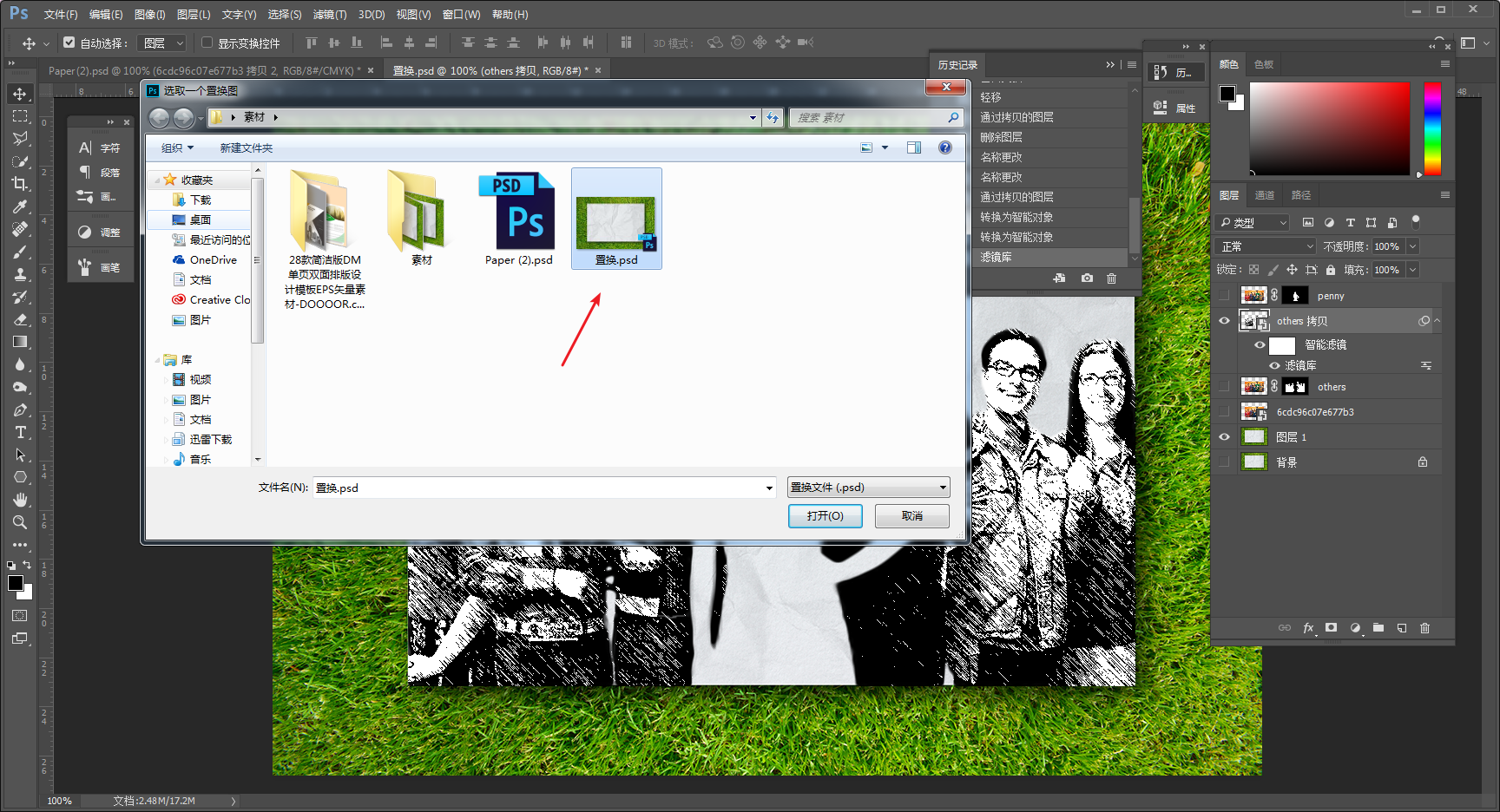Image resolution: width=1500 pixels, height=812 pixels.
Task: Select the 置换.psd file thumbnail
Action: (x=616, y=219)
